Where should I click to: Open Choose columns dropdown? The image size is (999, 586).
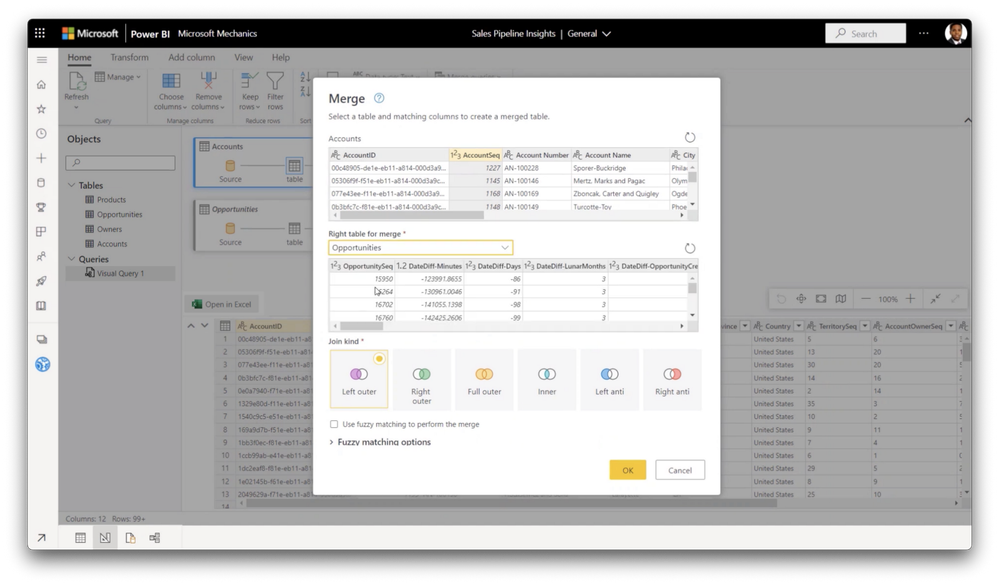(171, 90)
